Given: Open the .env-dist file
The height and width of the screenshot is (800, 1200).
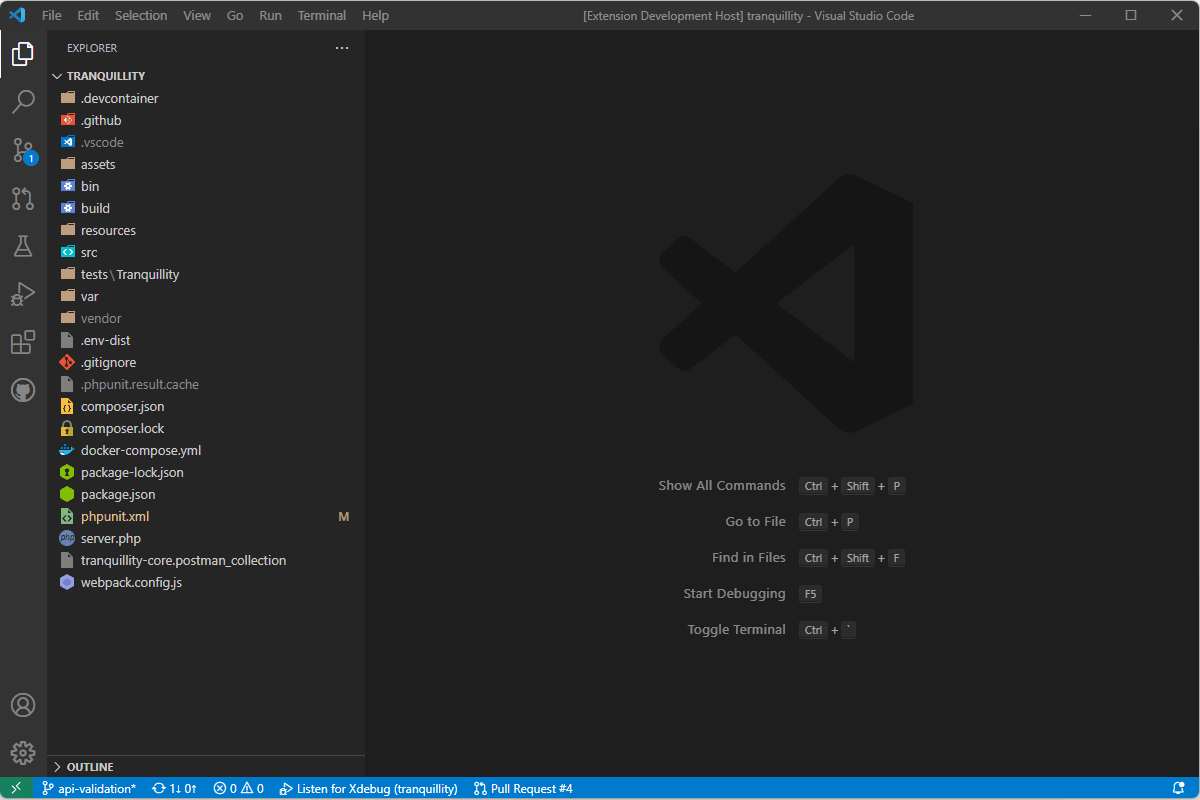Looking at the screenshot, I should click(x=206, y=340).
